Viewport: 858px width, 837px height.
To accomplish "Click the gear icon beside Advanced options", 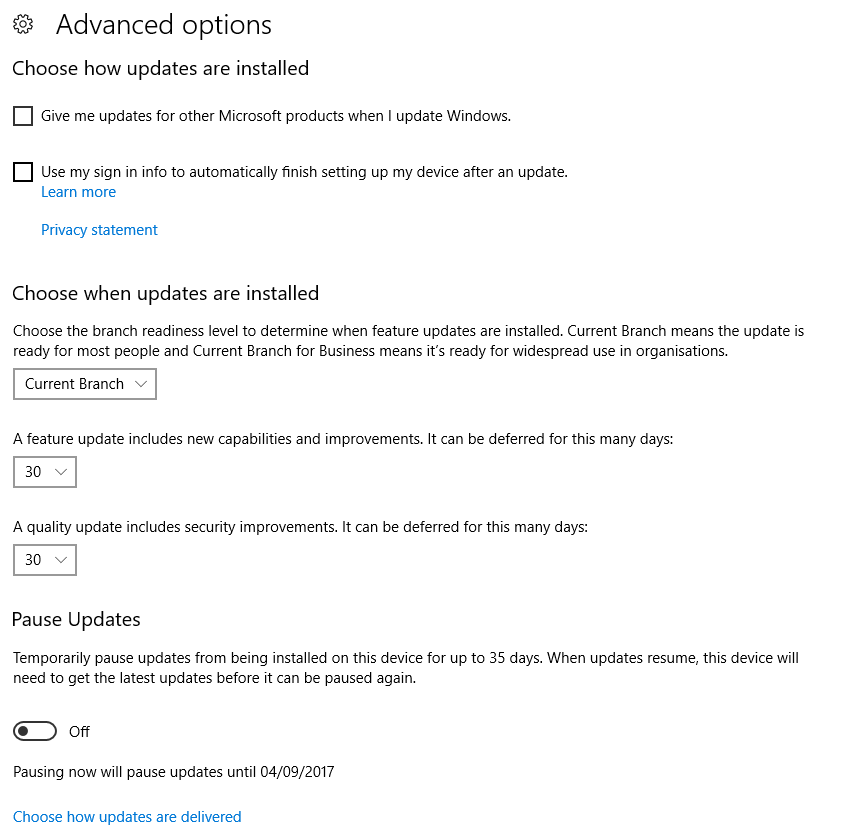I will tap(23, 25).
